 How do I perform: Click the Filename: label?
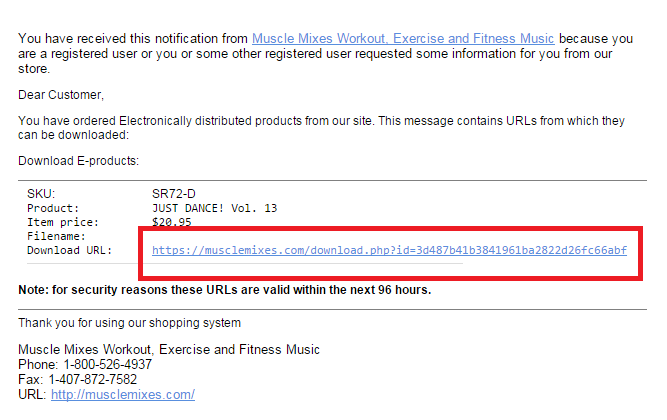point(56,235)
